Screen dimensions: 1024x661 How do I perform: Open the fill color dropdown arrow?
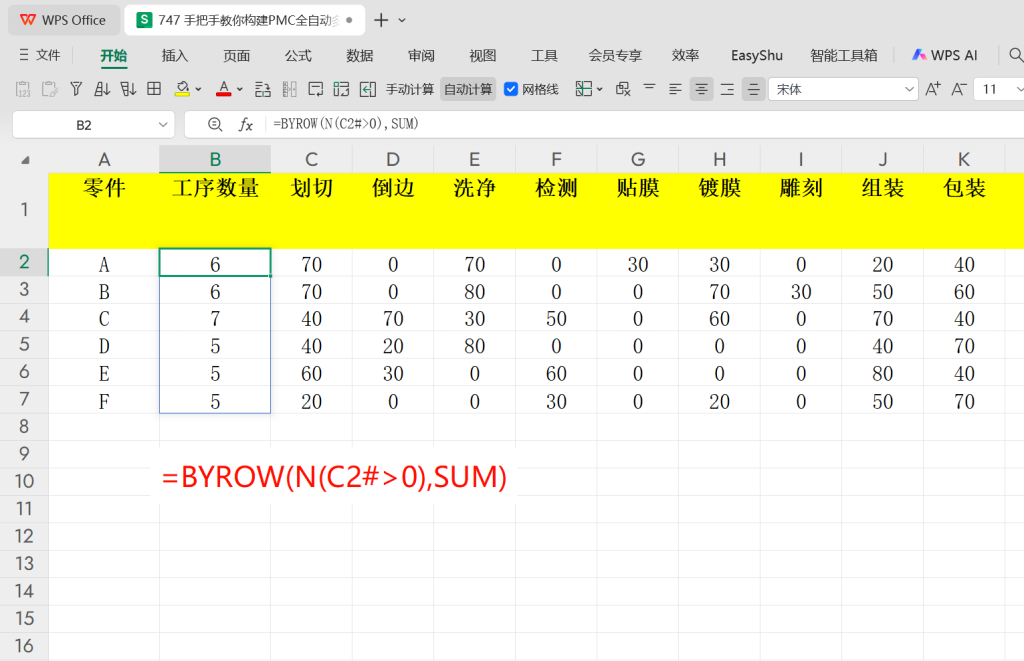point(199,89)
